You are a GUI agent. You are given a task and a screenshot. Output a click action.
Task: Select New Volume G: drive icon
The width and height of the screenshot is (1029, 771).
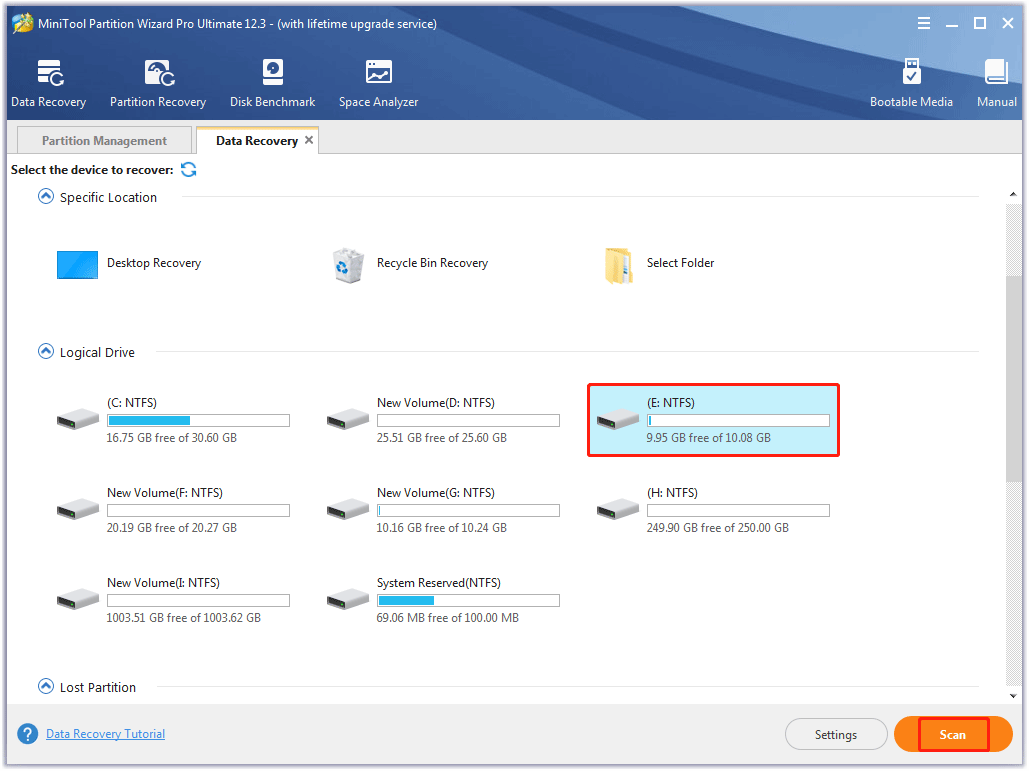(x=348, y=509)
